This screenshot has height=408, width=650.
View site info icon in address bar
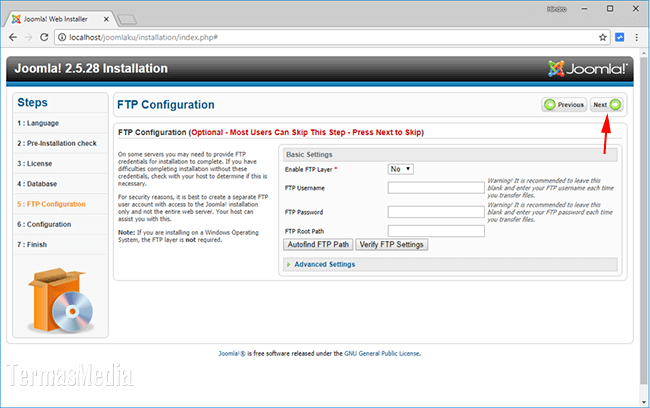pyautogui.click(x=62, y=37)
